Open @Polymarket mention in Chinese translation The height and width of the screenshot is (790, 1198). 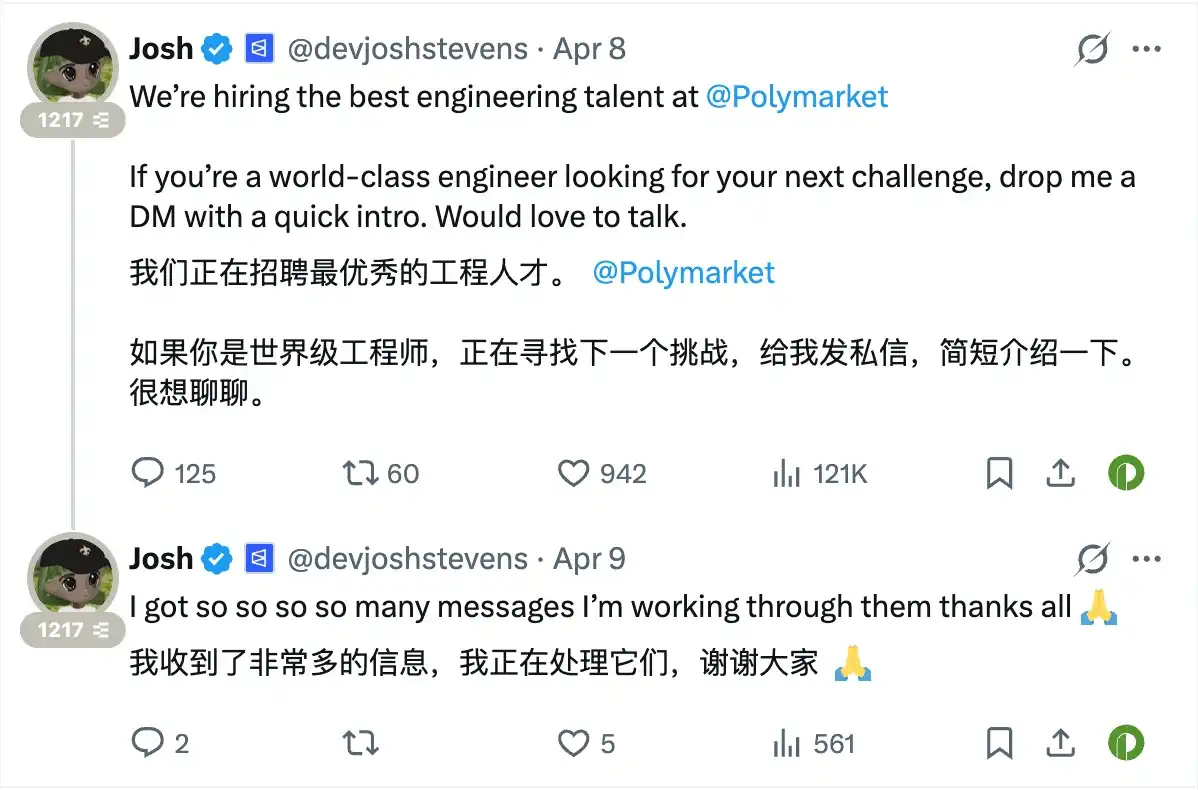click(683, 273)
